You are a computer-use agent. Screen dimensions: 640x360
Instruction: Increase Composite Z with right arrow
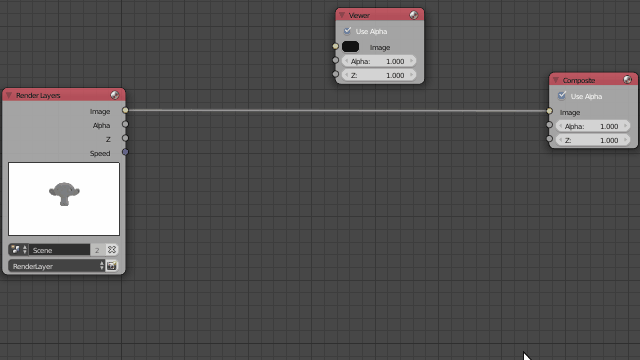click(625, 140)
